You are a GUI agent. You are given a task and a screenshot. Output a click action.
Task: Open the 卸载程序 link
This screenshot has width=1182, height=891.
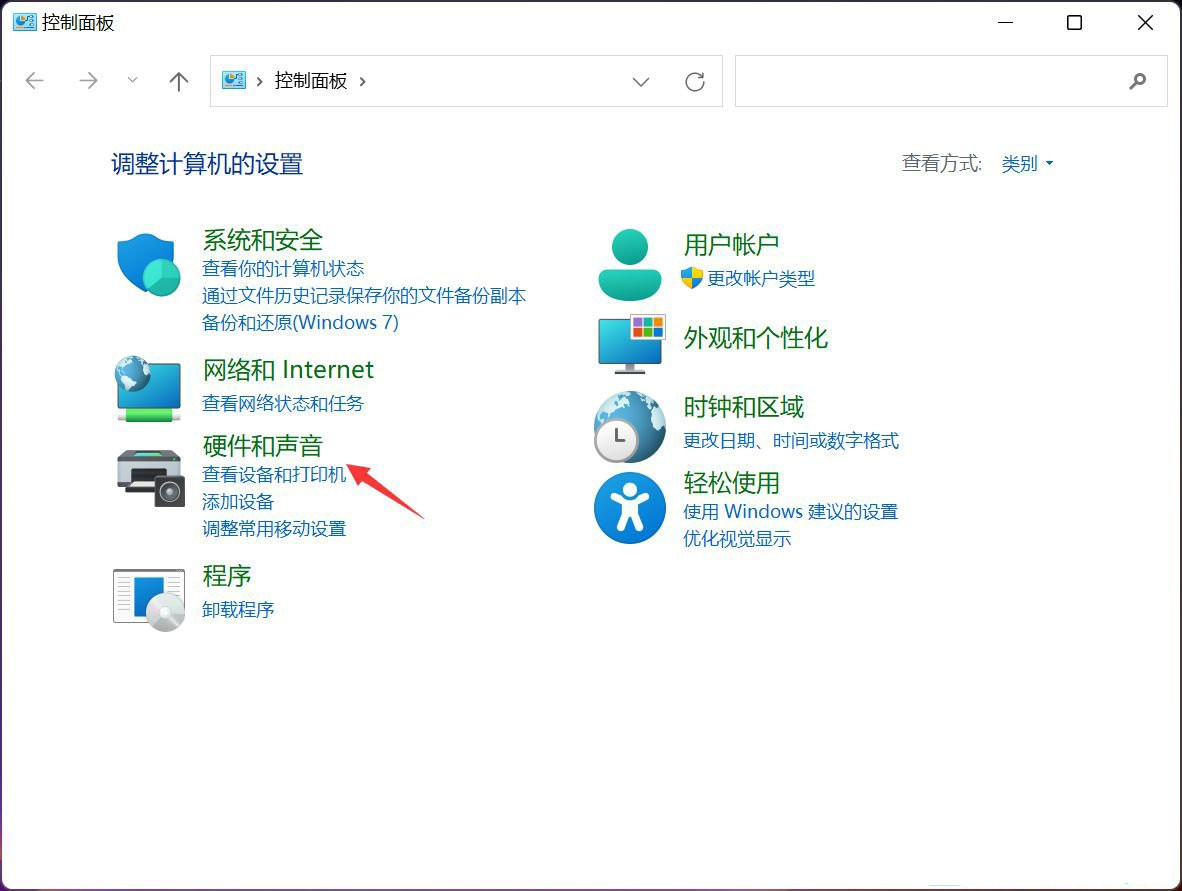click(x=238, y=609)
